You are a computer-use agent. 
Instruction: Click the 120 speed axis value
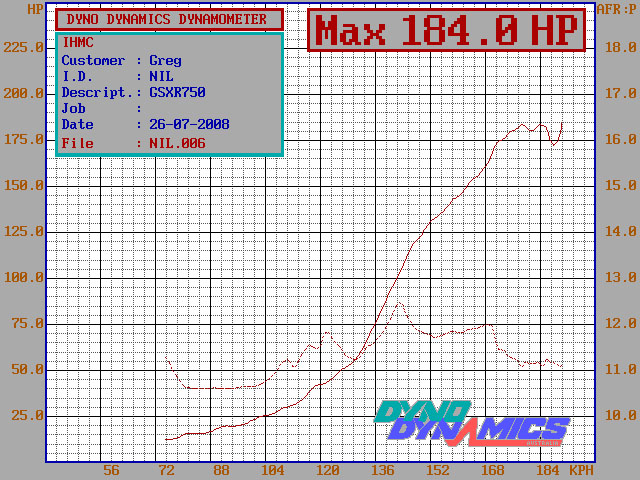tap(328, 470)
